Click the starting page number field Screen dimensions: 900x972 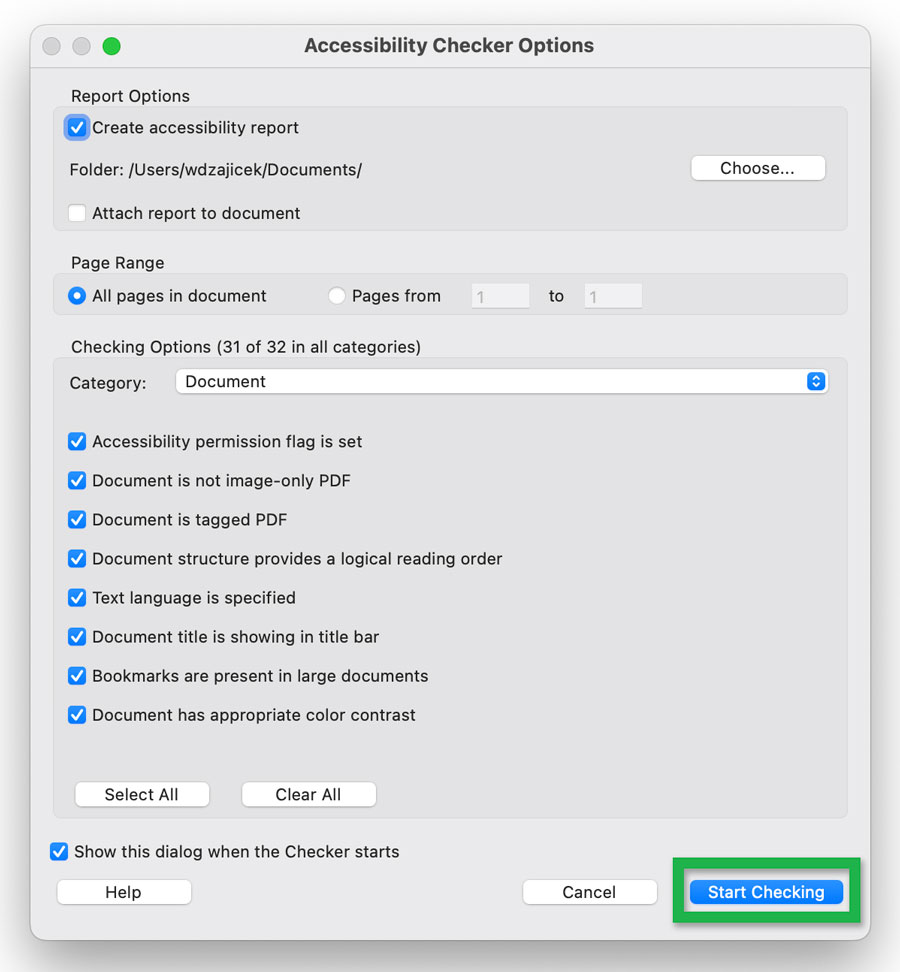click(500, 295)
